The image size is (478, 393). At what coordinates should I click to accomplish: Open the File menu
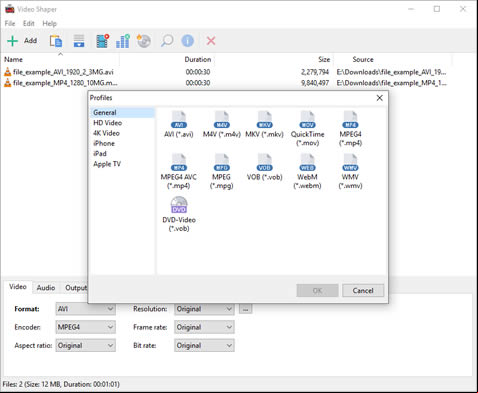pyautogui.click(x=10, y=24)
